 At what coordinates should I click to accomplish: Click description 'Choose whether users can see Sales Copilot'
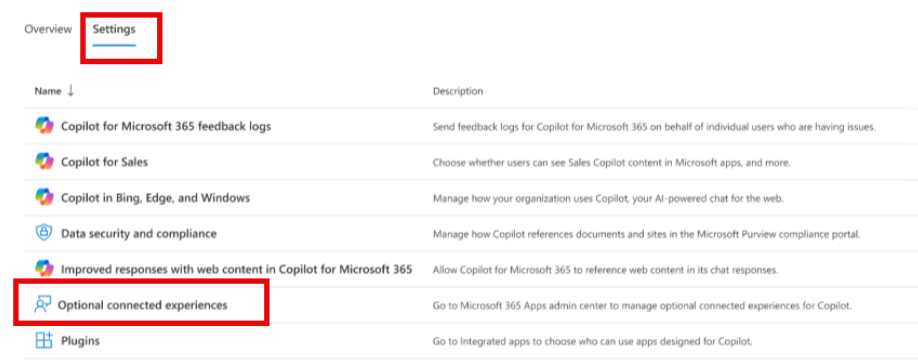pyautogui.click(x=612, y=163)
